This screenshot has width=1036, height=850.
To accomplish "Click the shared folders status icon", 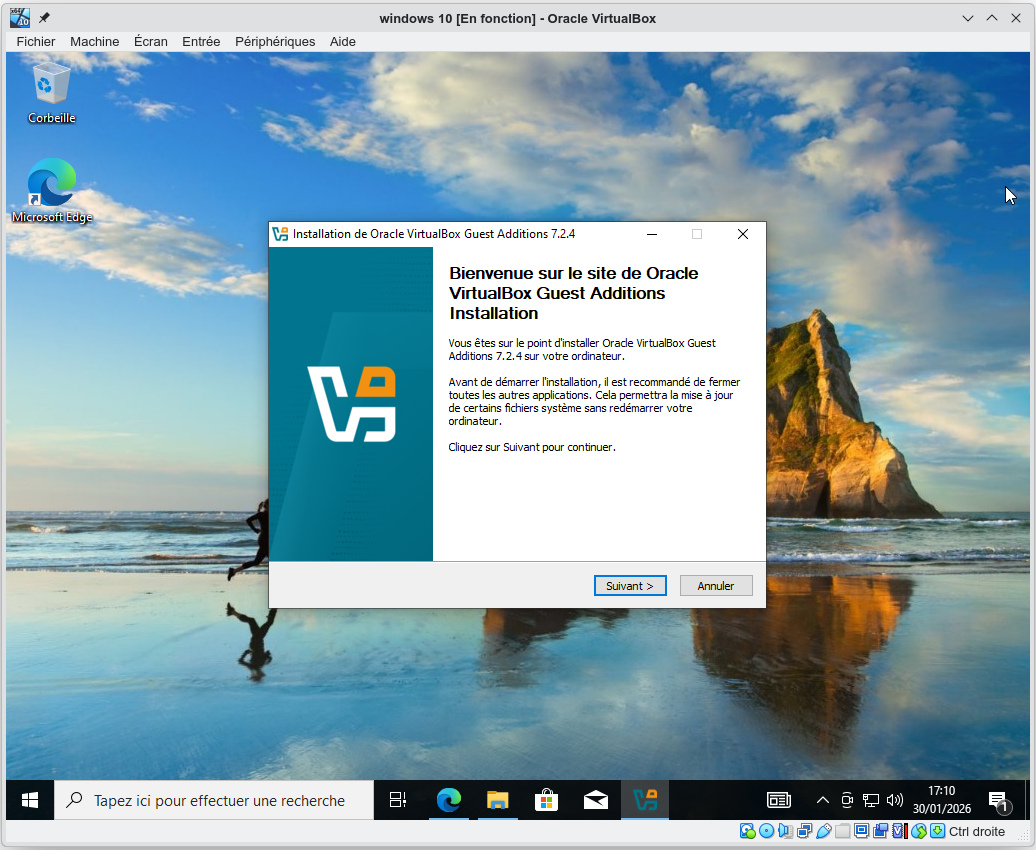I will (x=842, y=831).
